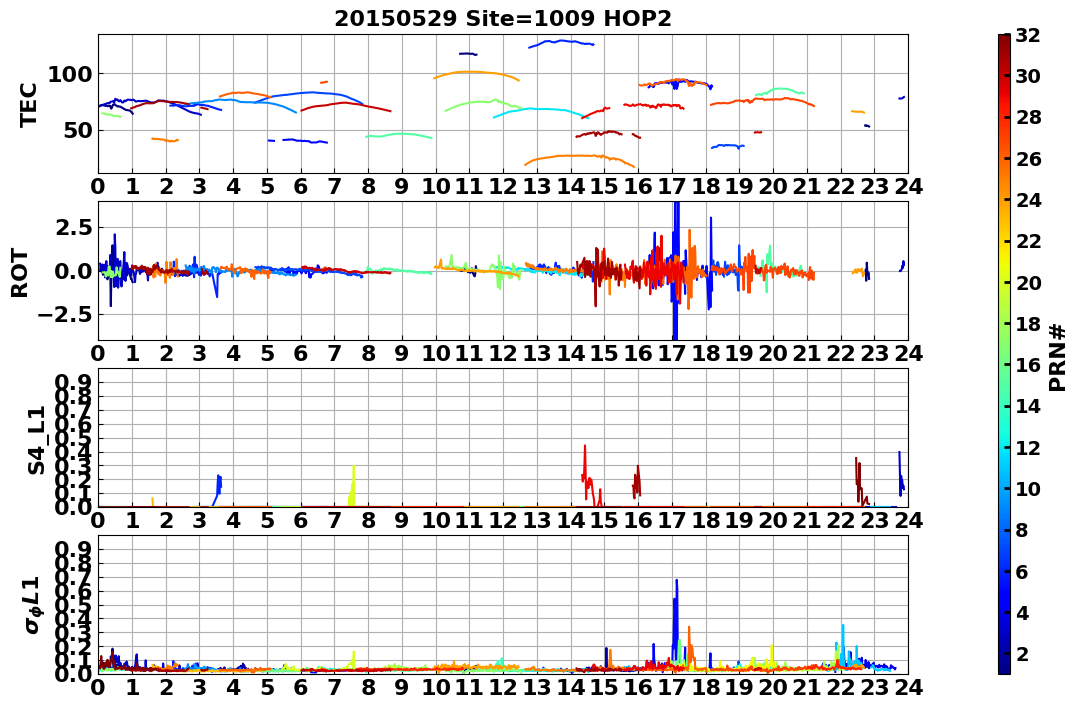The image size is (1077, 709).
Task: Click the −2.5 tick on the ROT axis
Action: [65, 315]
